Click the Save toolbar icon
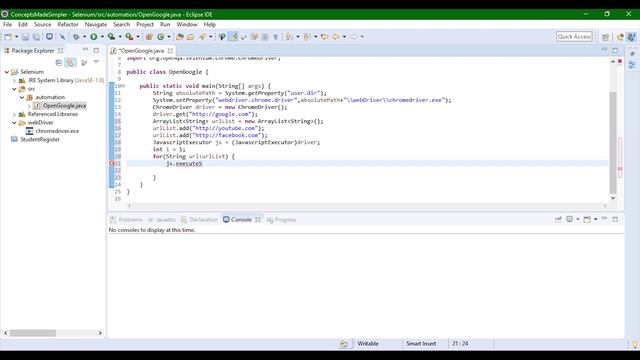Viewport: 640px width, 360px height. tap(25, 37)
